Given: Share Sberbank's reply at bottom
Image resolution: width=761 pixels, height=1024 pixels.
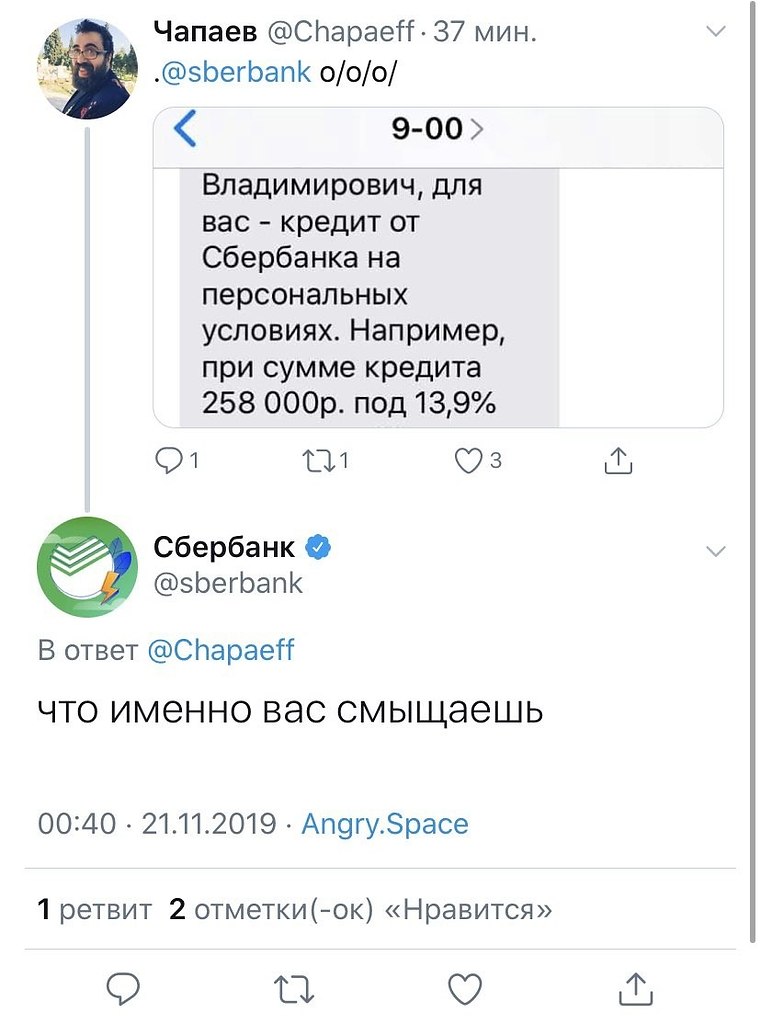Looking at the screenshot, I should point(636,988).
